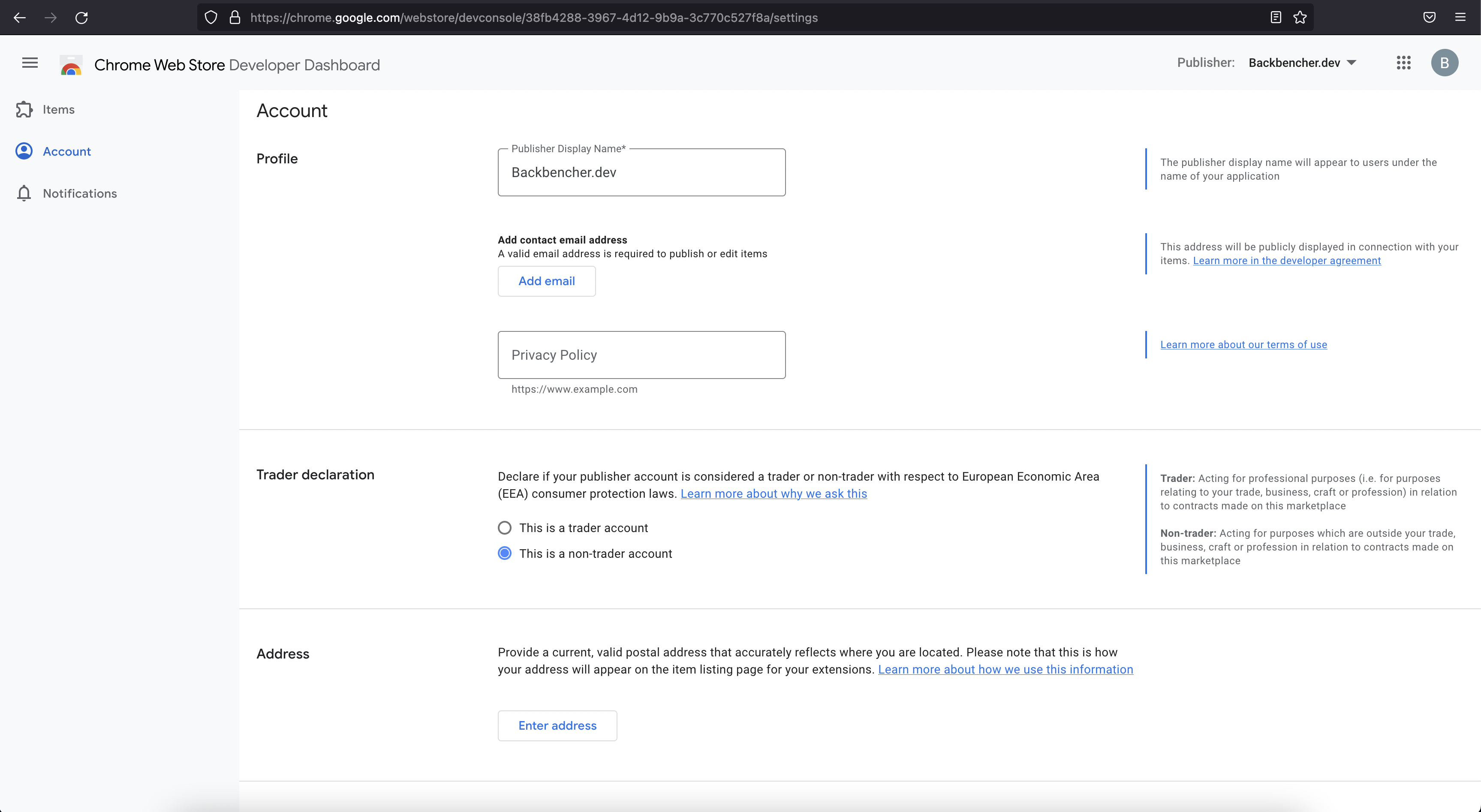Viewport: 1481px width, 812px height.
Task: Expand the Publisher Backbencher.dev dropdown
Action: coord(1302,63)
